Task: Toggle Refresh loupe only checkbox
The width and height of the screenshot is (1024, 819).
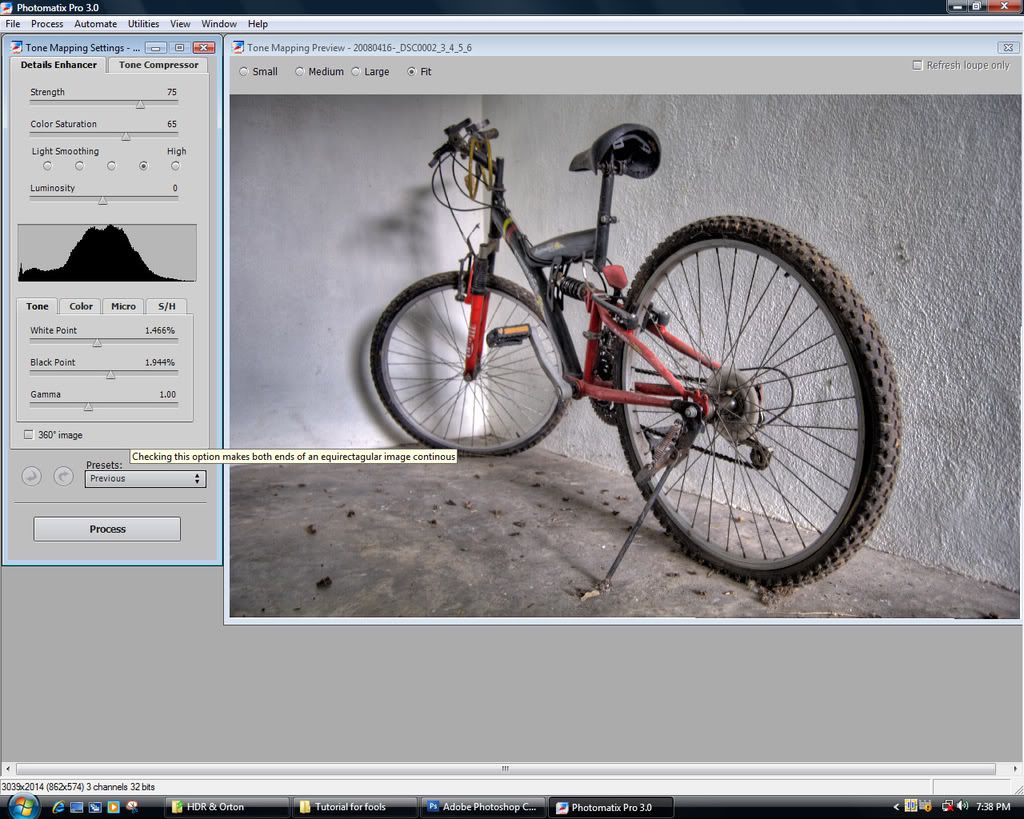Action: point(917,65)
